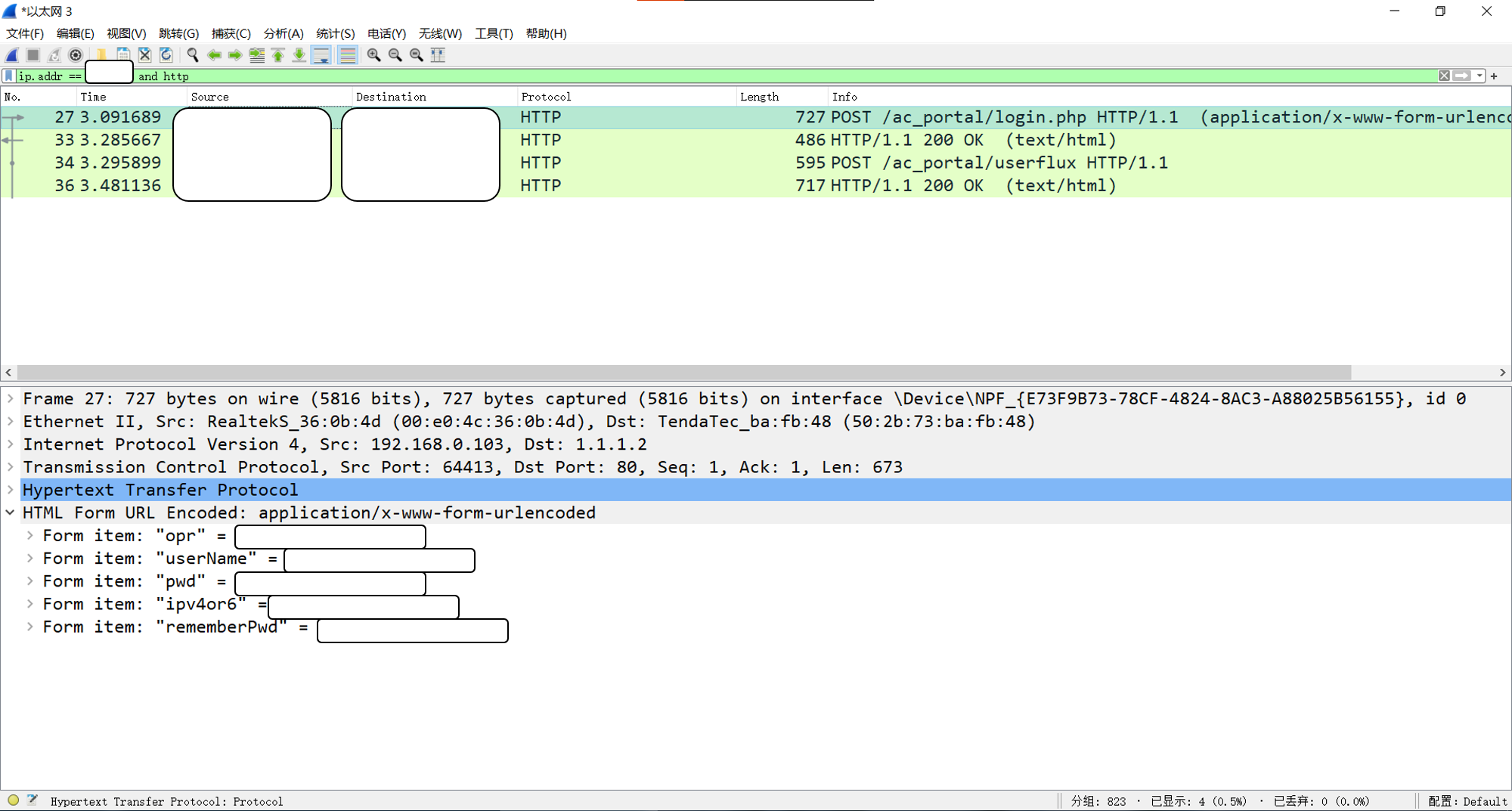Select packet 27 POST login.php
The width and height of the screenshot is (1512, 811).
(x=756, y=117)
